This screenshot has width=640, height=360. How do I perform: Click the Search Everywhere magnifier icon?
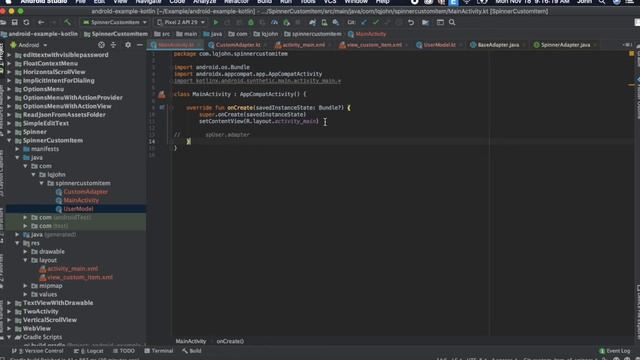point(452,22)
